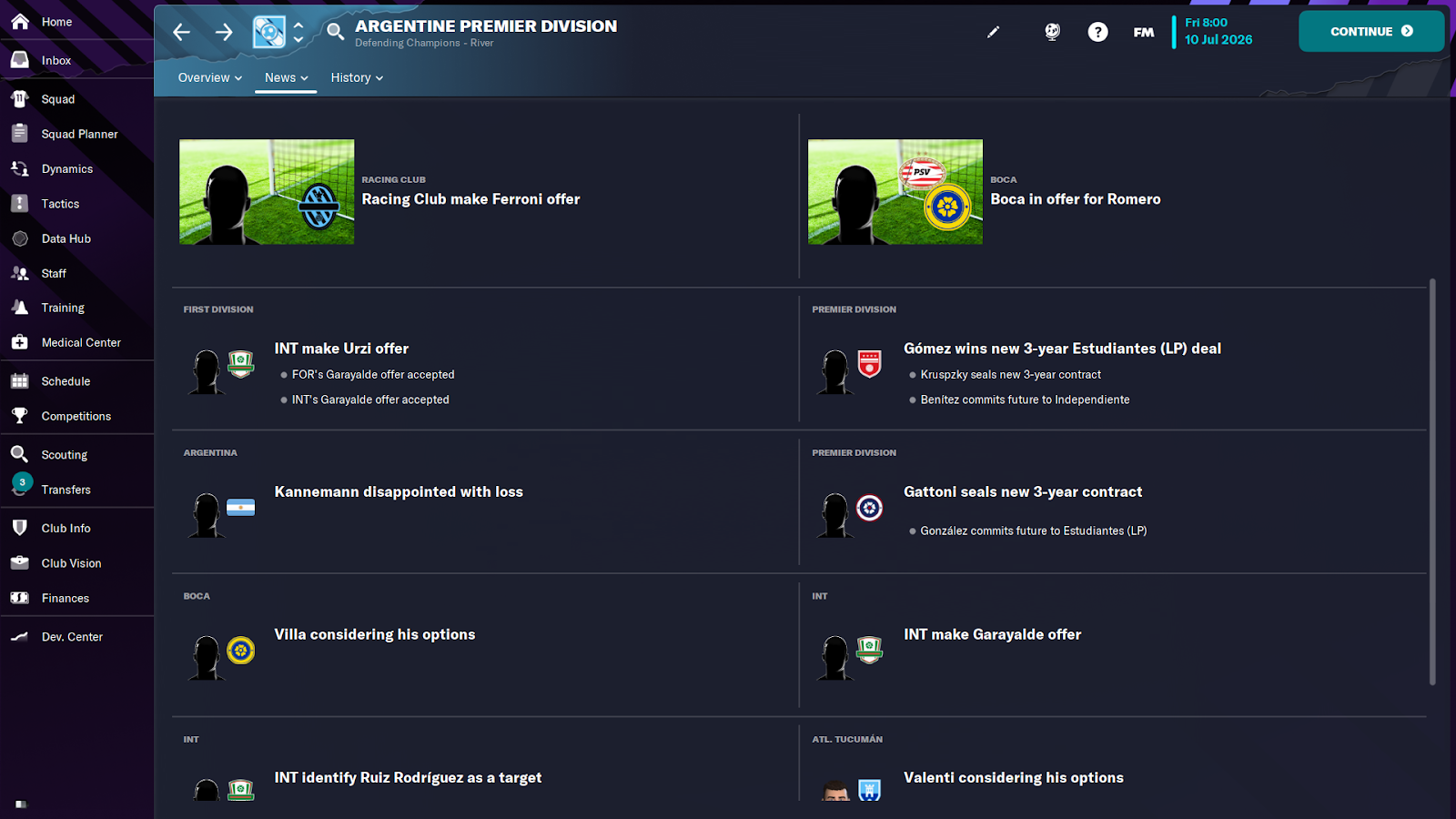
Task: Click 'Benítez commits future to Independiente' sub-item
Action: coord(1025,399)
